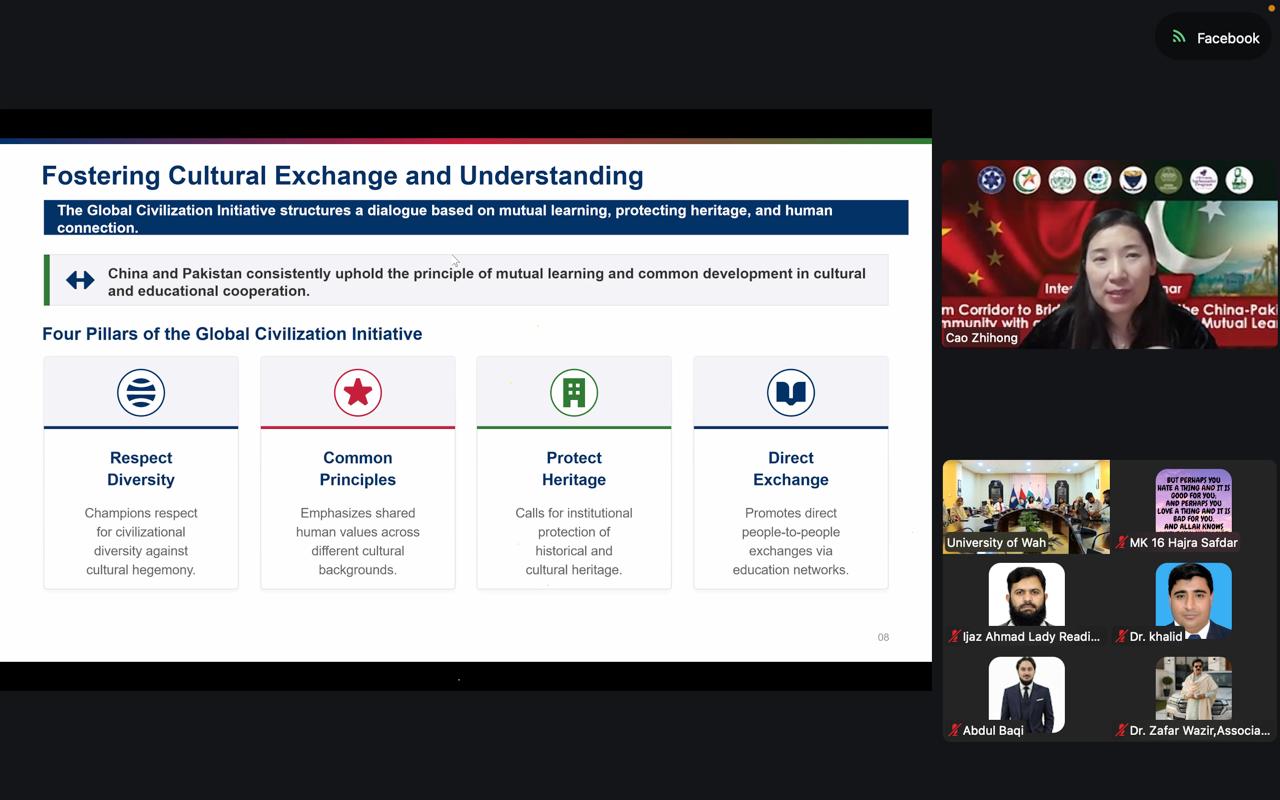Click muted microphone icon for MK 16 Hajra Safdar
Screen dimensions: 1280x800
click(x=1121, y=543)
